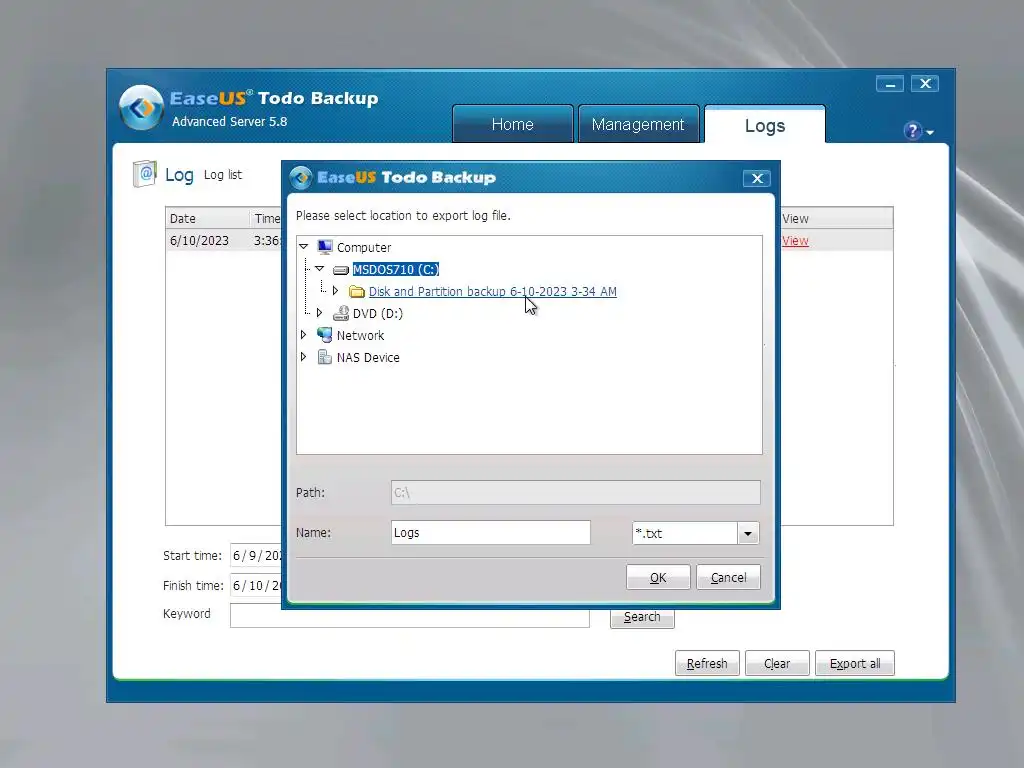The image size is (1024, 768).
Task: Expand the Disk and Partition backup folder
Action: (335, 291)
